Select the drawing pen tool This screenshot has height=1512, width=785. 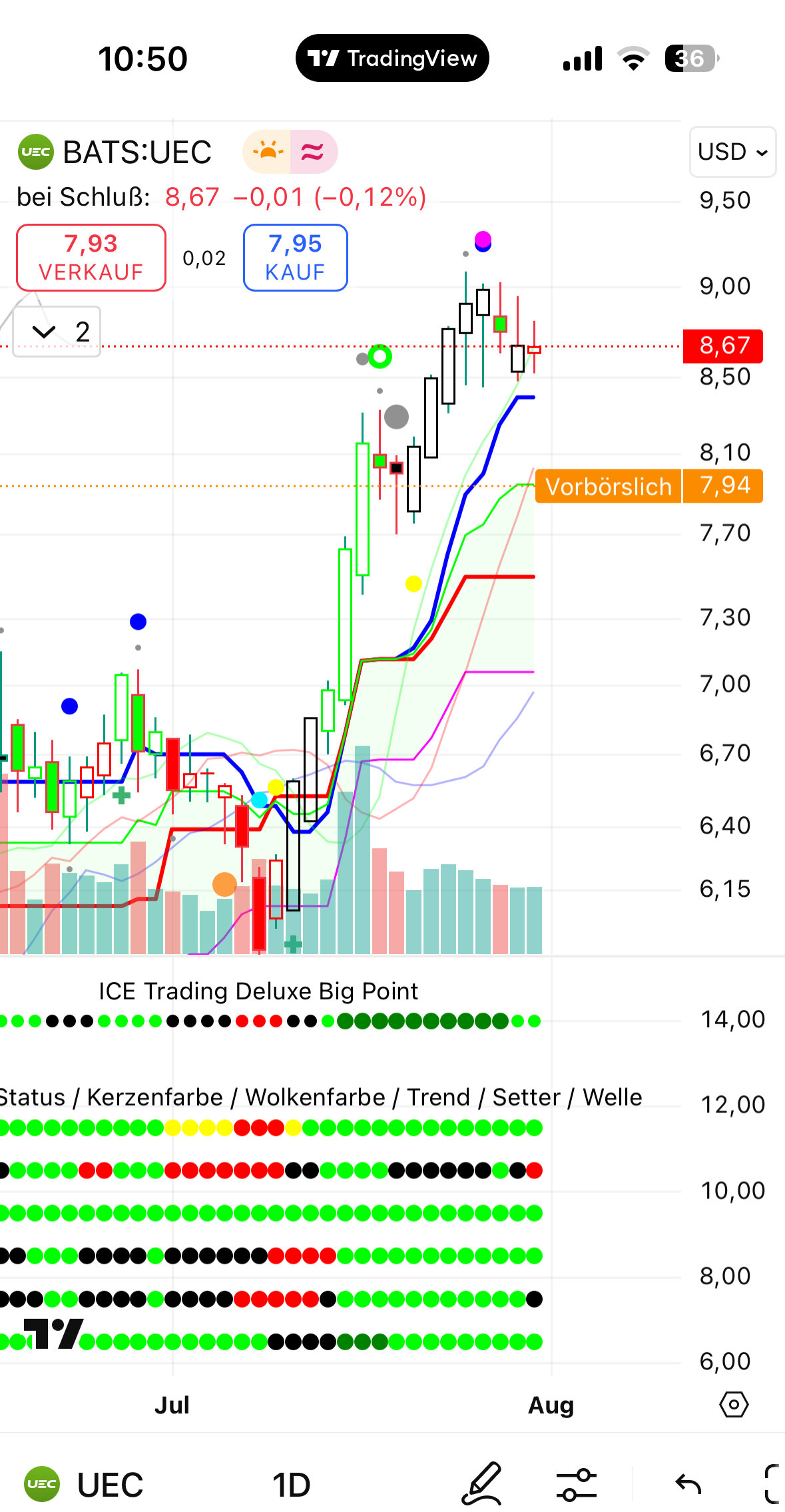point(482,1484)
